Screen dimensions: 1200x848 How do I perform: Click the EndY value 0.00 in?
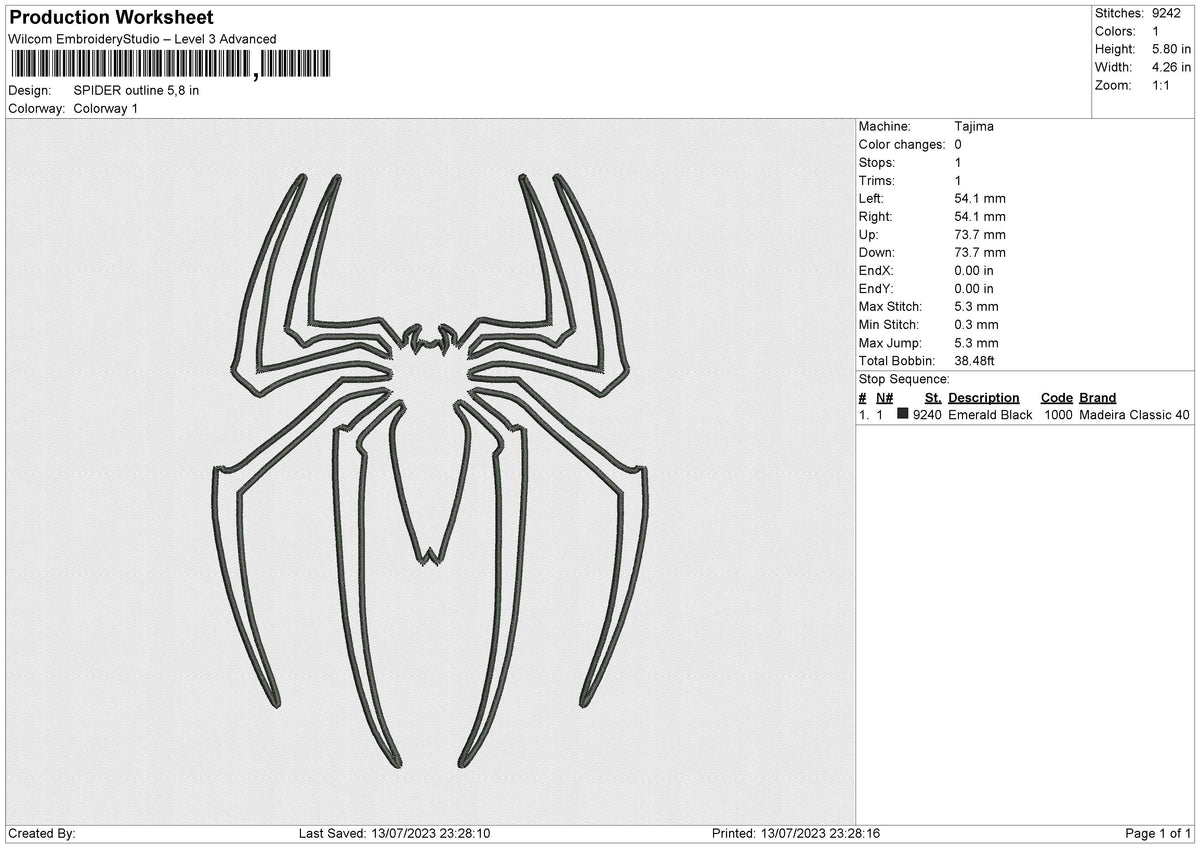click(x=974, y=289)
